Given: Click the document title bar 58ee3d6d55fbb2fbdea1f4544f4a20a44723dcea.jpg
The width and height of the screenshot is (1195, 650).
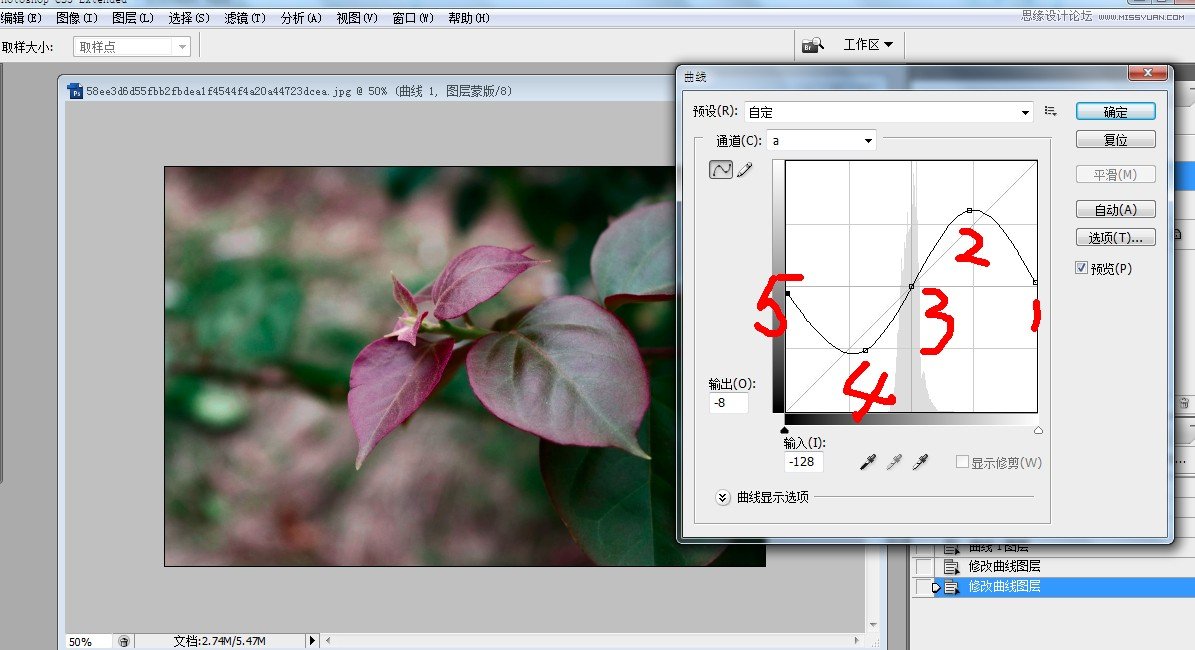Looking at the screenshot, I should (299, 91).
